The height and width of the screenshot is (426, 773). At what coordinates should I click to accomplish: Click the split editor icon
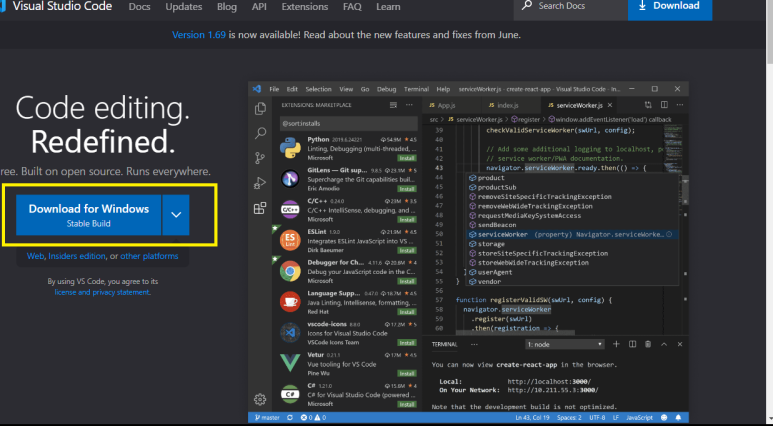664,105
